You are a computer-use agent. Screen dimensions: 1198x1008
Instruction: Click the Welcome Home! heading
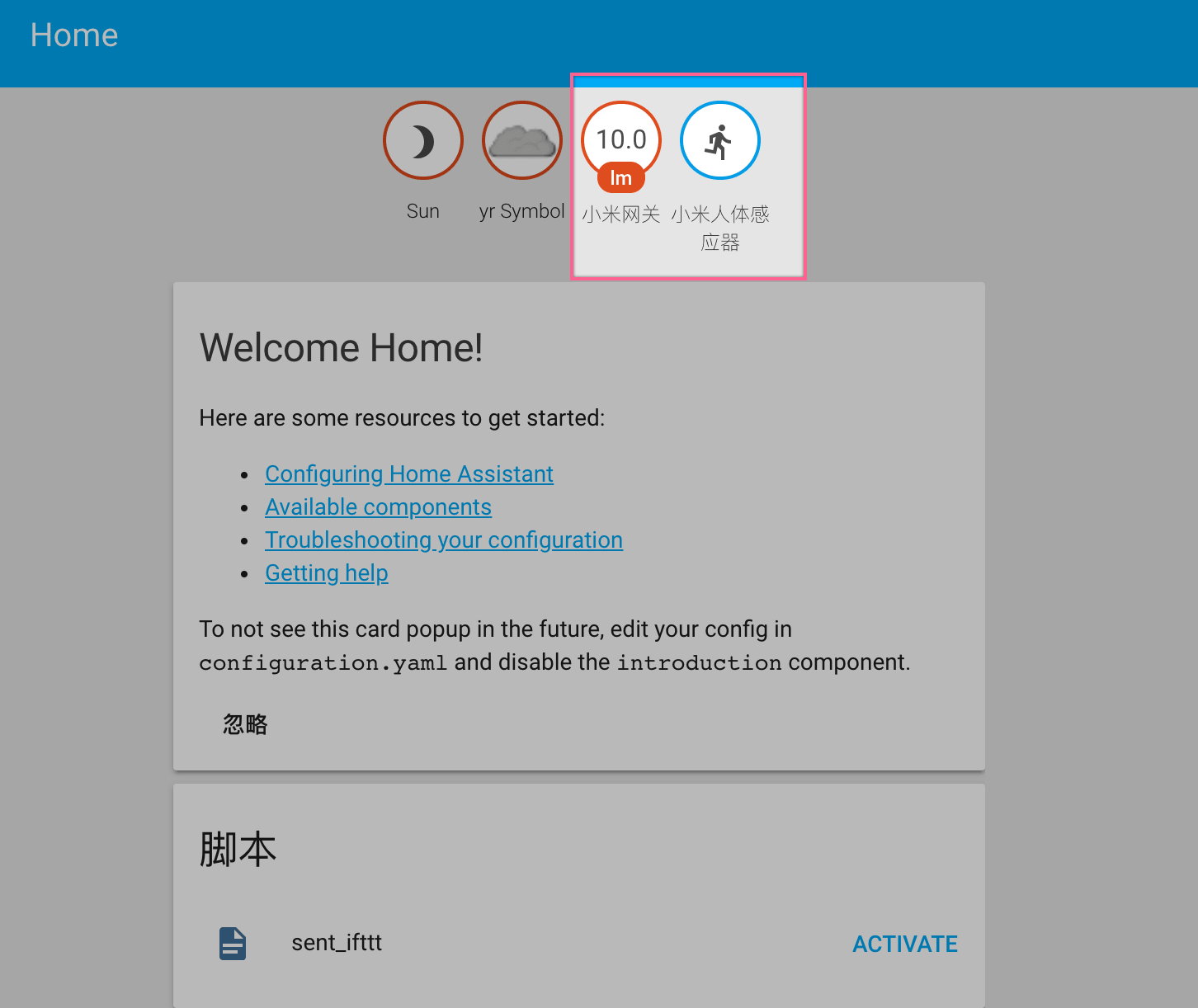click(341, 347)
